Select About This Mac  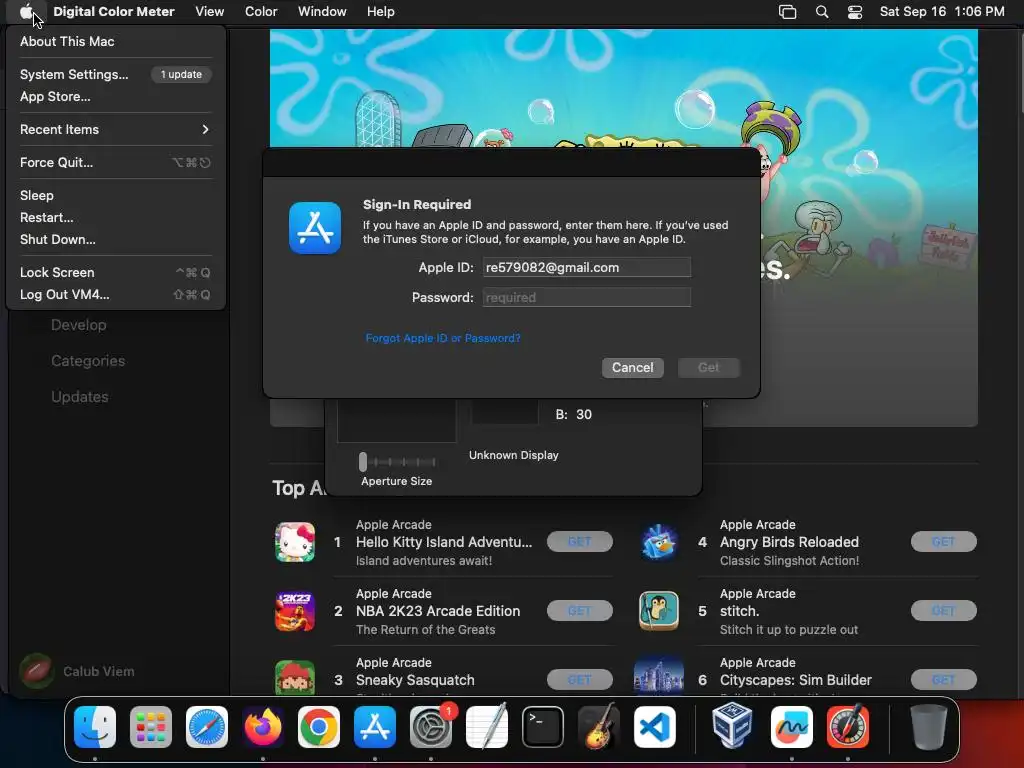(x=115, y=41)
